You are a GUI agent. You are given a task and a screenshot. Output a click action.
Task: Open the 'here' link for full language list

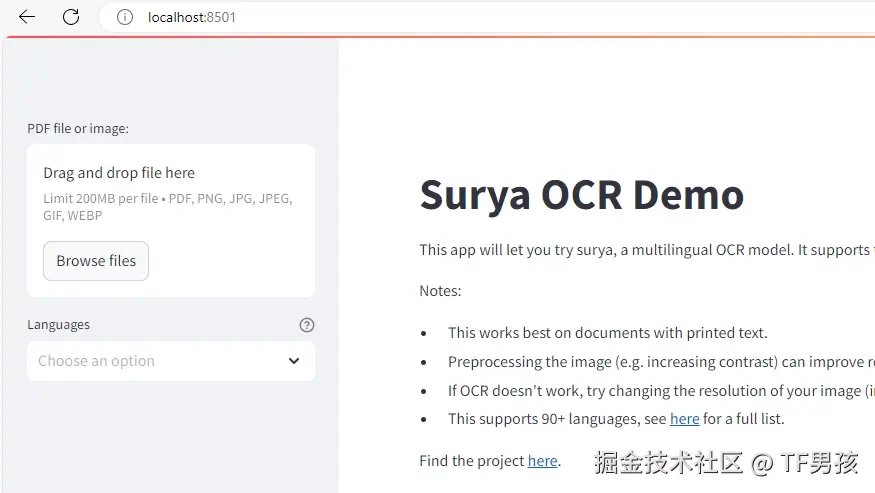684,419
